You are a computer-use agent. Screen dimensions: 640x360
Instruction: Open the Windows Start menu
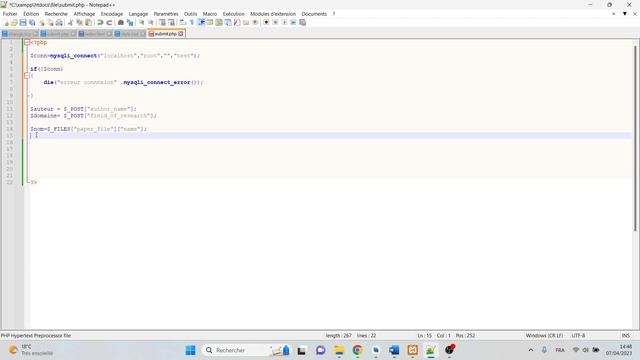190,350
